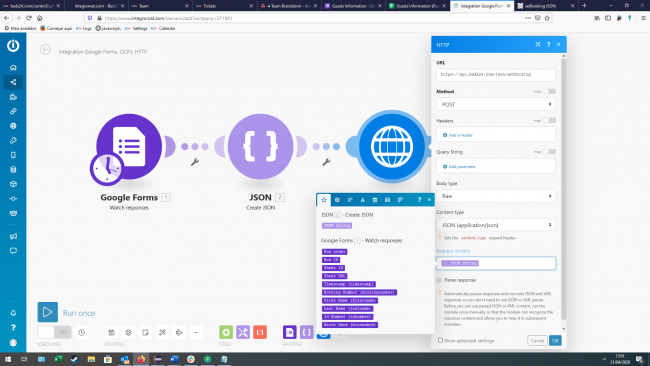The width and height of the screenshot is (650, 366).
Task: Enable Show advanced settings checkbox
Action: [440, 340]
